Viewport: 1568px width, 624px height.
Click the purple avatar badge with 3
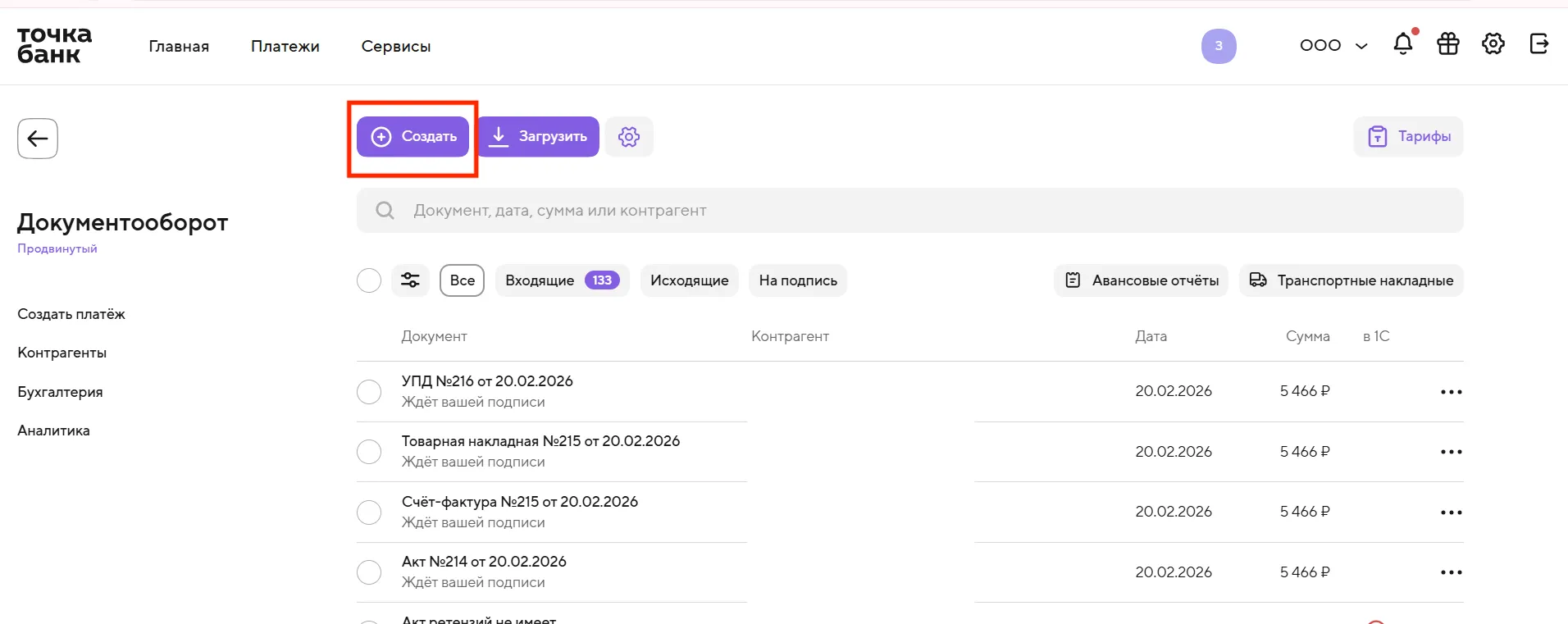(x=1219, y=46)
